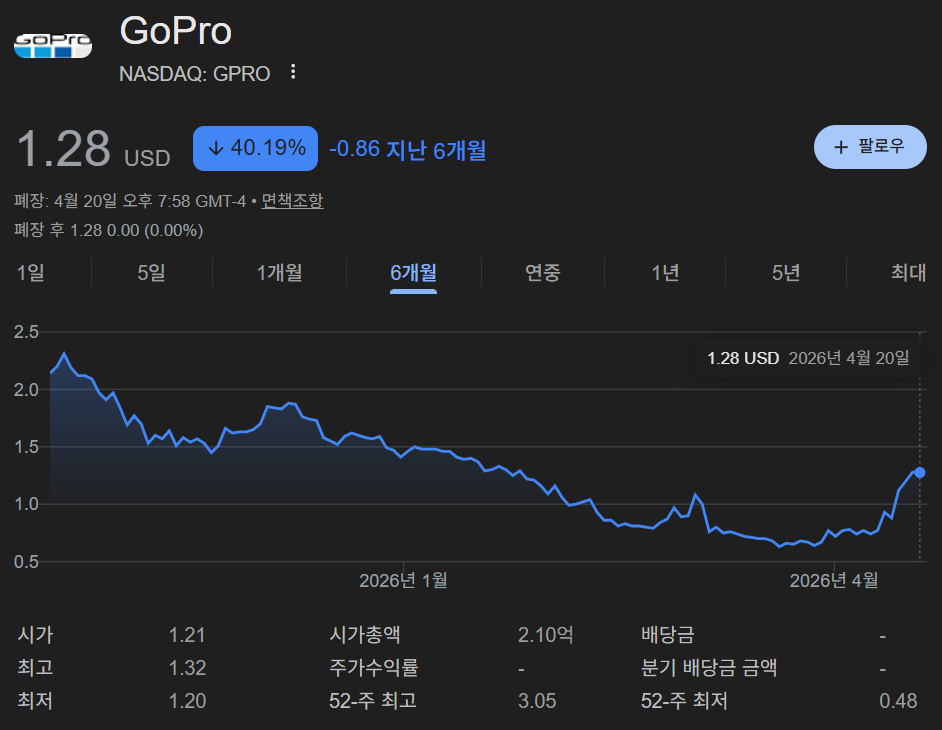The height and width of the screenshot is (730, 942).
Task: Show the 1년 chart range
Action: [665, 273]
